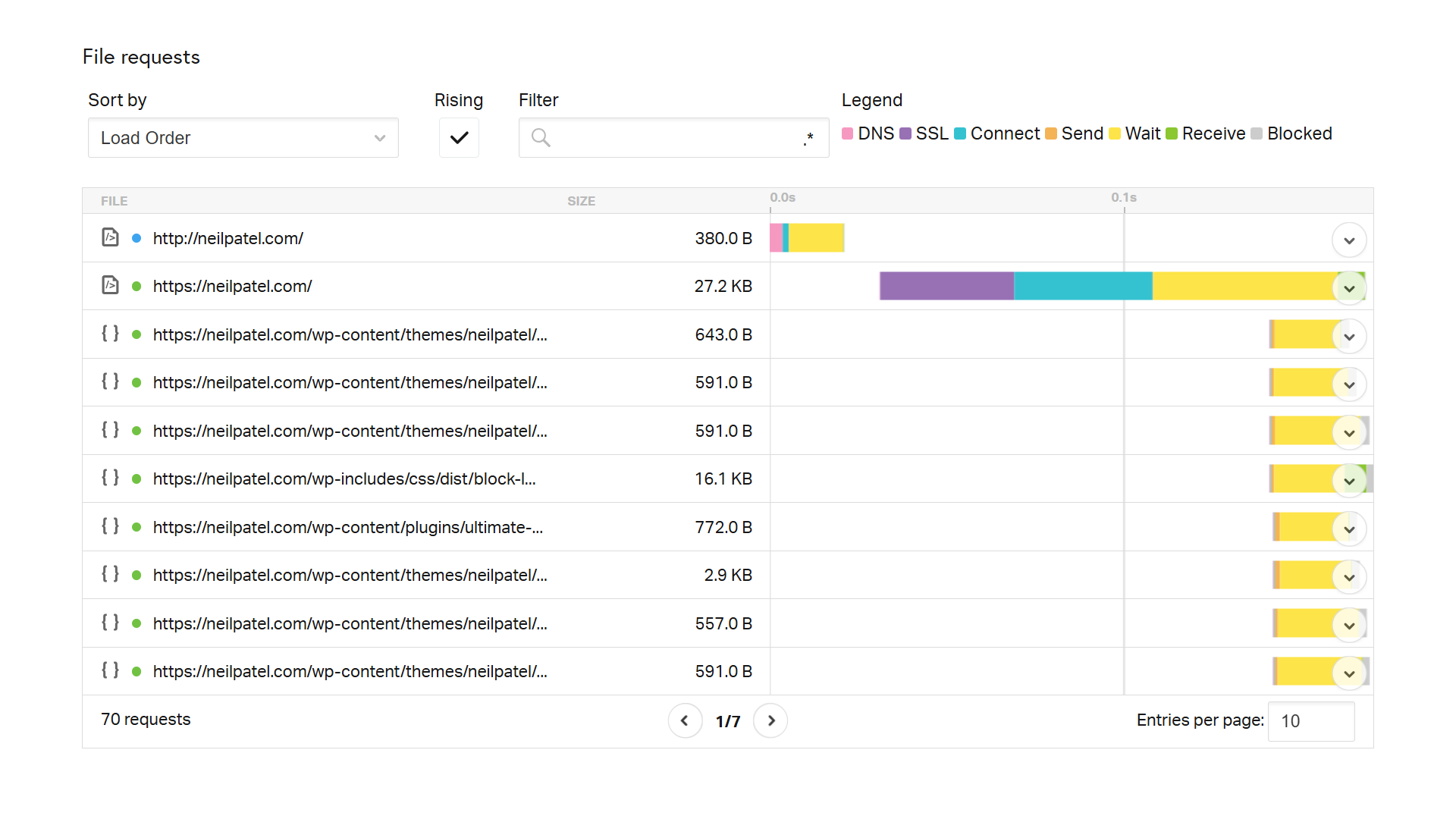Expand the https://neilpatel.com/ 27.2 KB row
The image size is (1456, 819).
1349,288
